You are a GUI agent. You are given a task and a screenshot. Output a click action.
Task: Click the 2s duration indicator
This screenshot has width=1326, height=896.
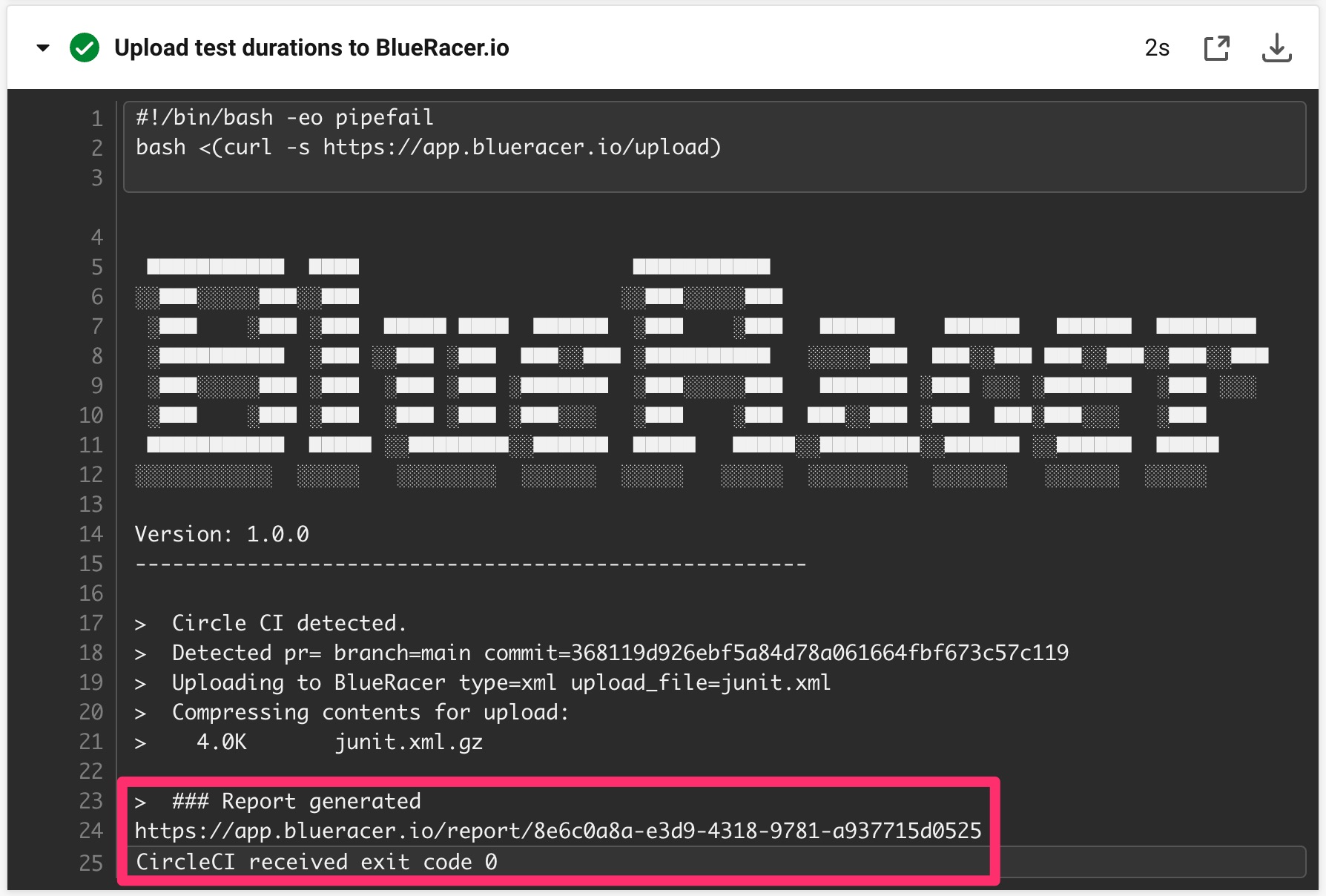pos(1156,47)
